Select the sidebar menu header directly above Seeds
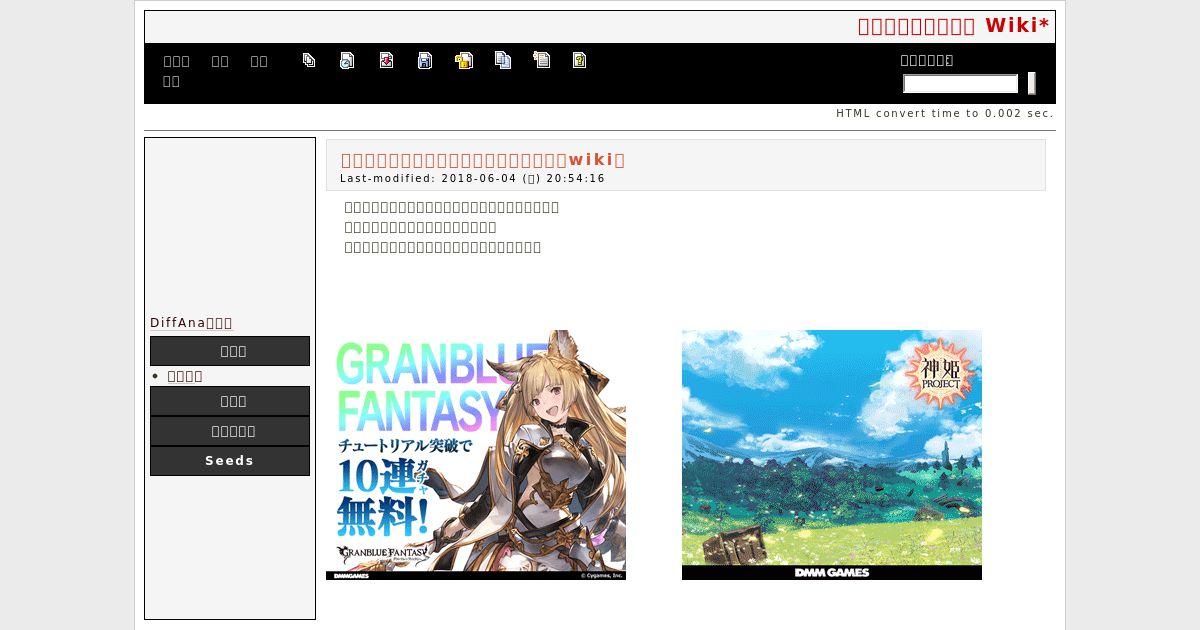This screenshot has width=1200, height=630. (230, 431)
